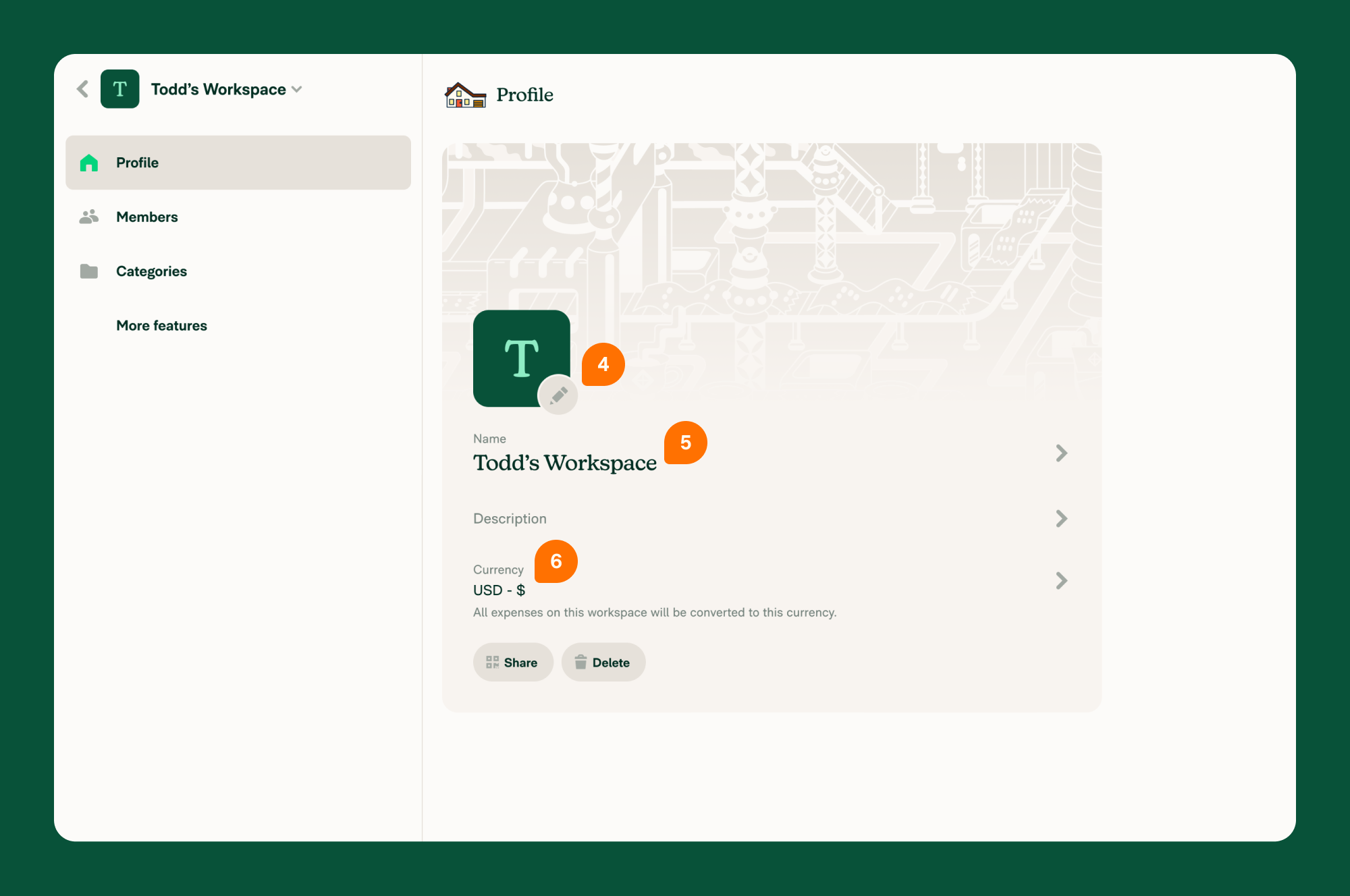1350x896 pixels.
Task: Click the Todd's Workspace name value
Action: coord(565,463)
